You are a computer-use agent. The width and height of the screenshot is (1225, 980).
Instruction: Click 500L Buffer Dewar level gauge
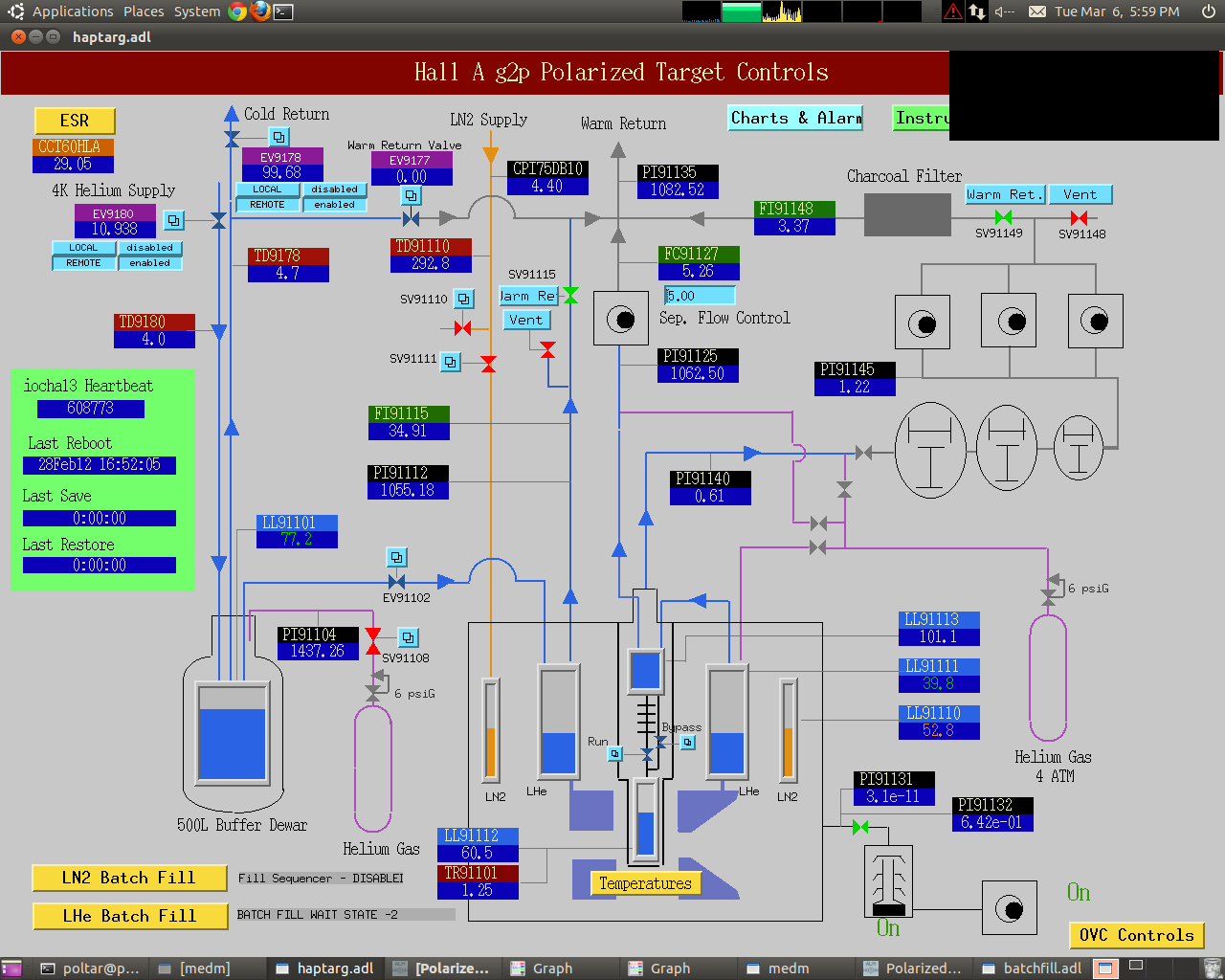coord(232,733)
